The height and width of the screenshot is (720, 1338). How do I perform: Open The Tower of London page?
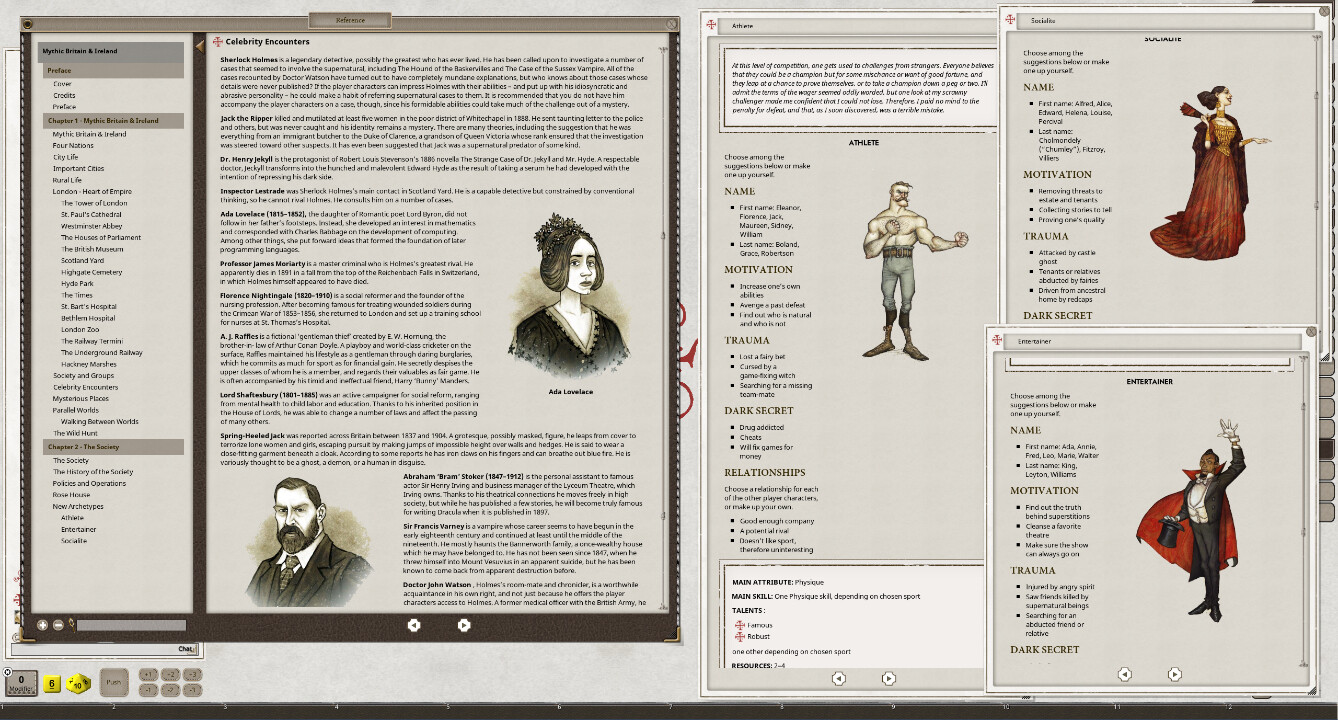click(x=94, y=203)
